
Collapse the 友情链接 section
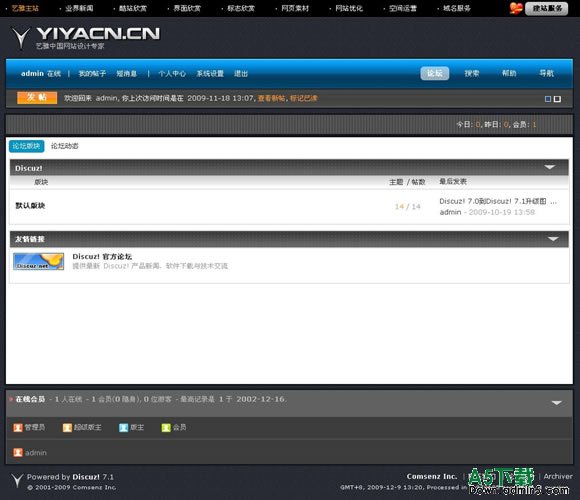click(x=553, y=239)
